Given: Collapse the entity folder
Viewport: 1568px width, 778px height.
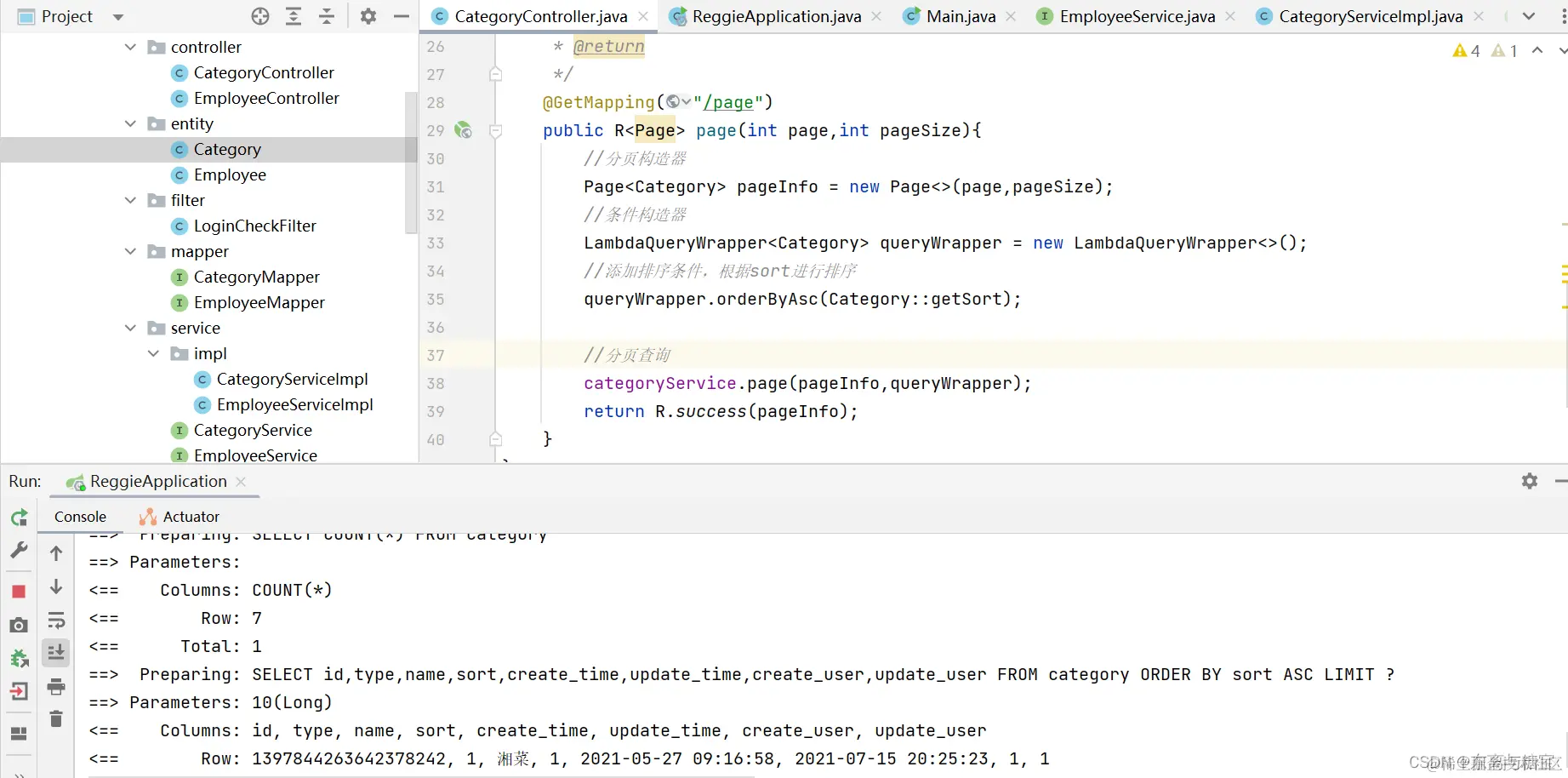Looking at the screenshot, I should [x=130, y=123].
